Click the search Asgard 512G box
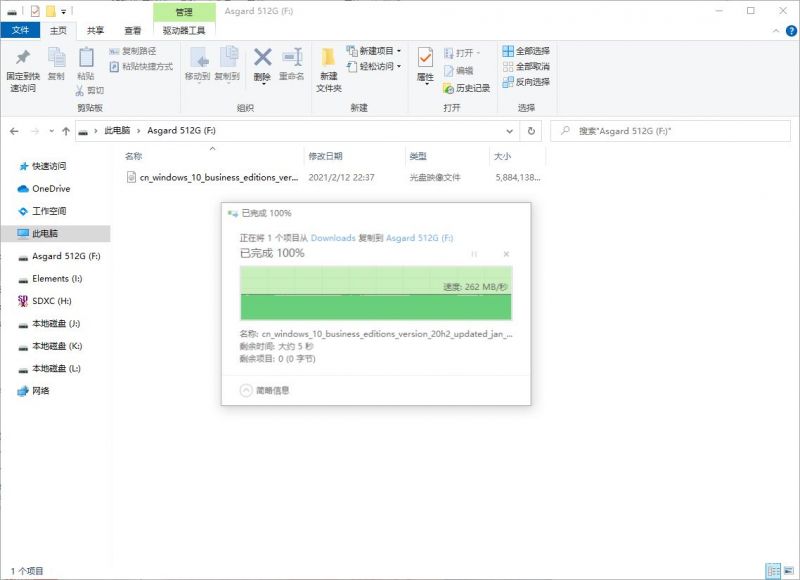This screenshot has height=580, width=800. pos(670,131)
